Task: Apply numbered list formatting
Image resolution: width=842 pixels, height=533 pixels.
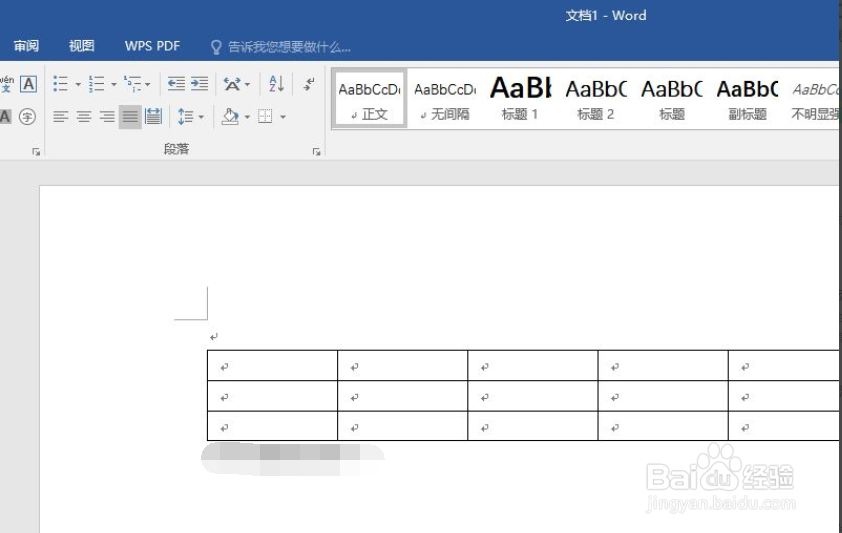Action: 97,84
